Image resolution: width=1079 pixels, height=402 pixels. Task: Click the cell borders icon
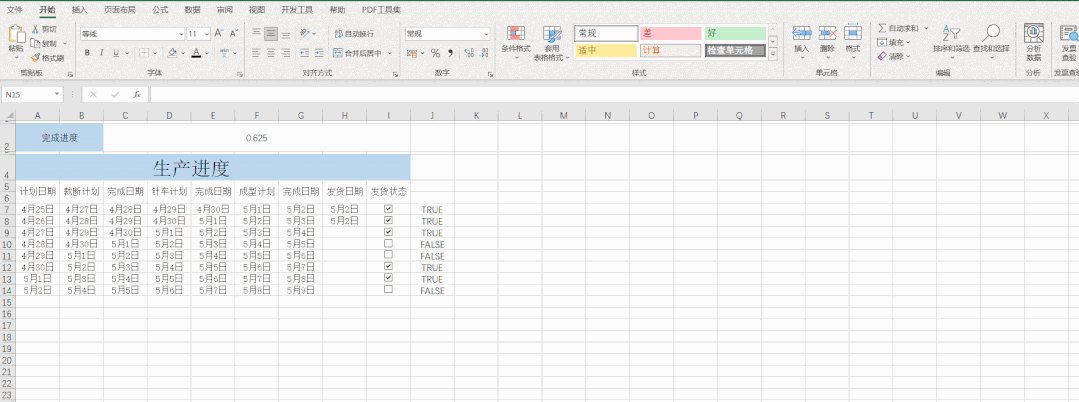(144, 53)
